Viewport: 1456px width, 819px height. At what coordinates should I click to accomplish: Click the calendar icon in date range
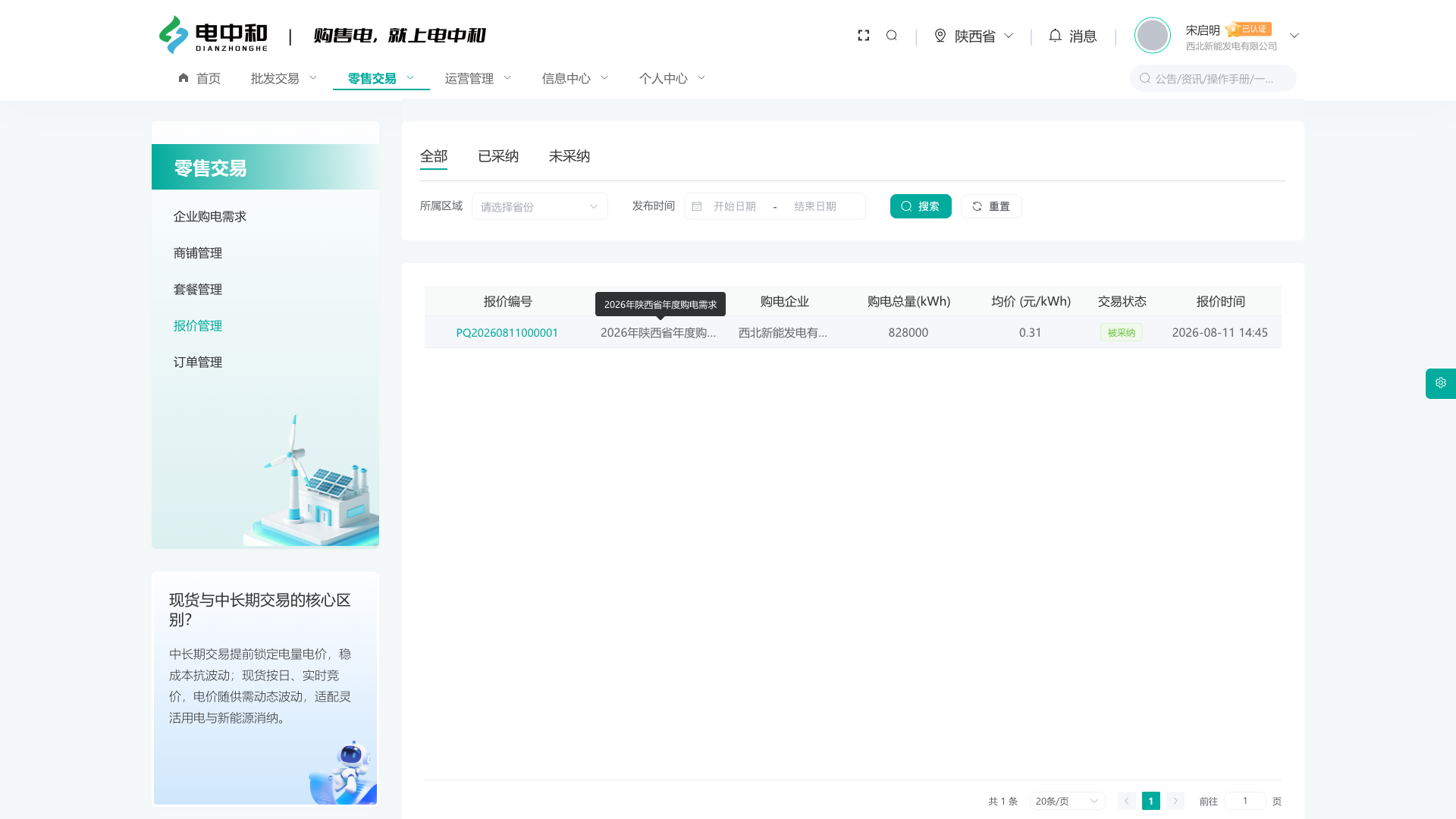697,206
